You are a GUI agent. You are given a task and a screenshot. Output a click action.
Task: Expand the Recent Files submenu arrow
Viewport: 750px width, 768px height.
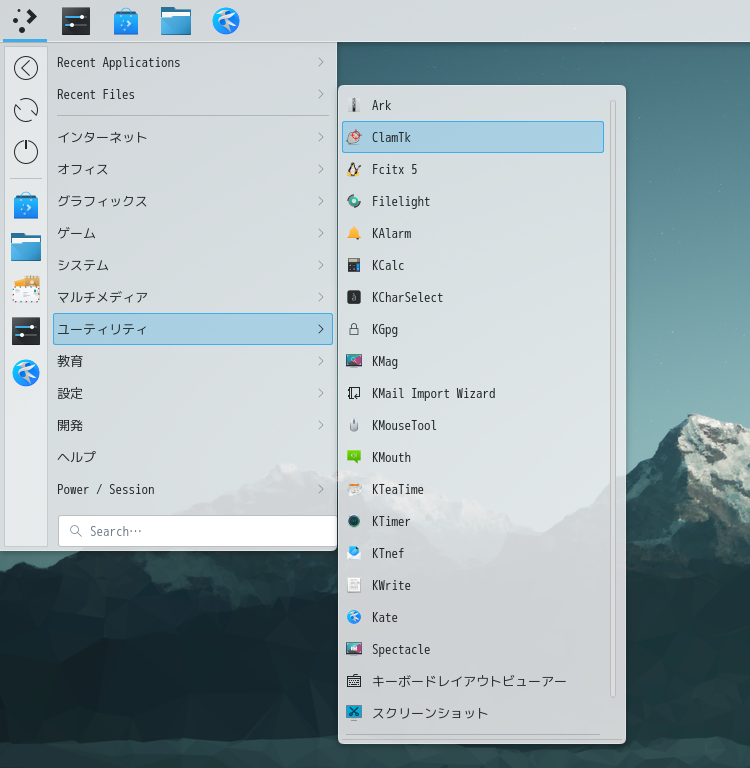coord(321,94)
